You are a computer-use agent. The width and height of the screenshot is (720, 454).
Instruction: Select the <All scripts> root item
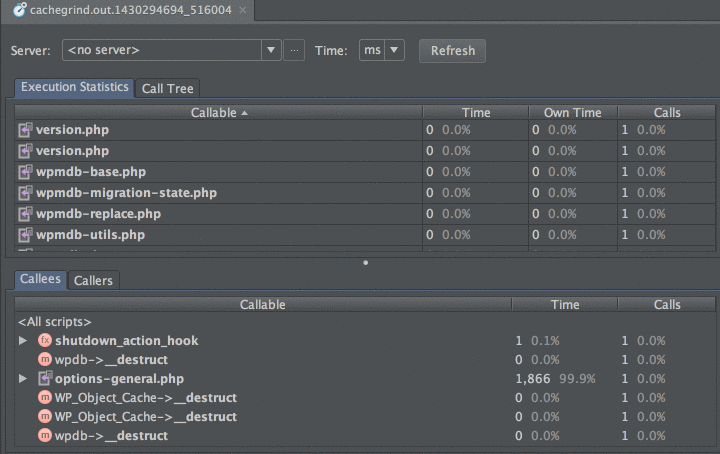tap(55, 322)
